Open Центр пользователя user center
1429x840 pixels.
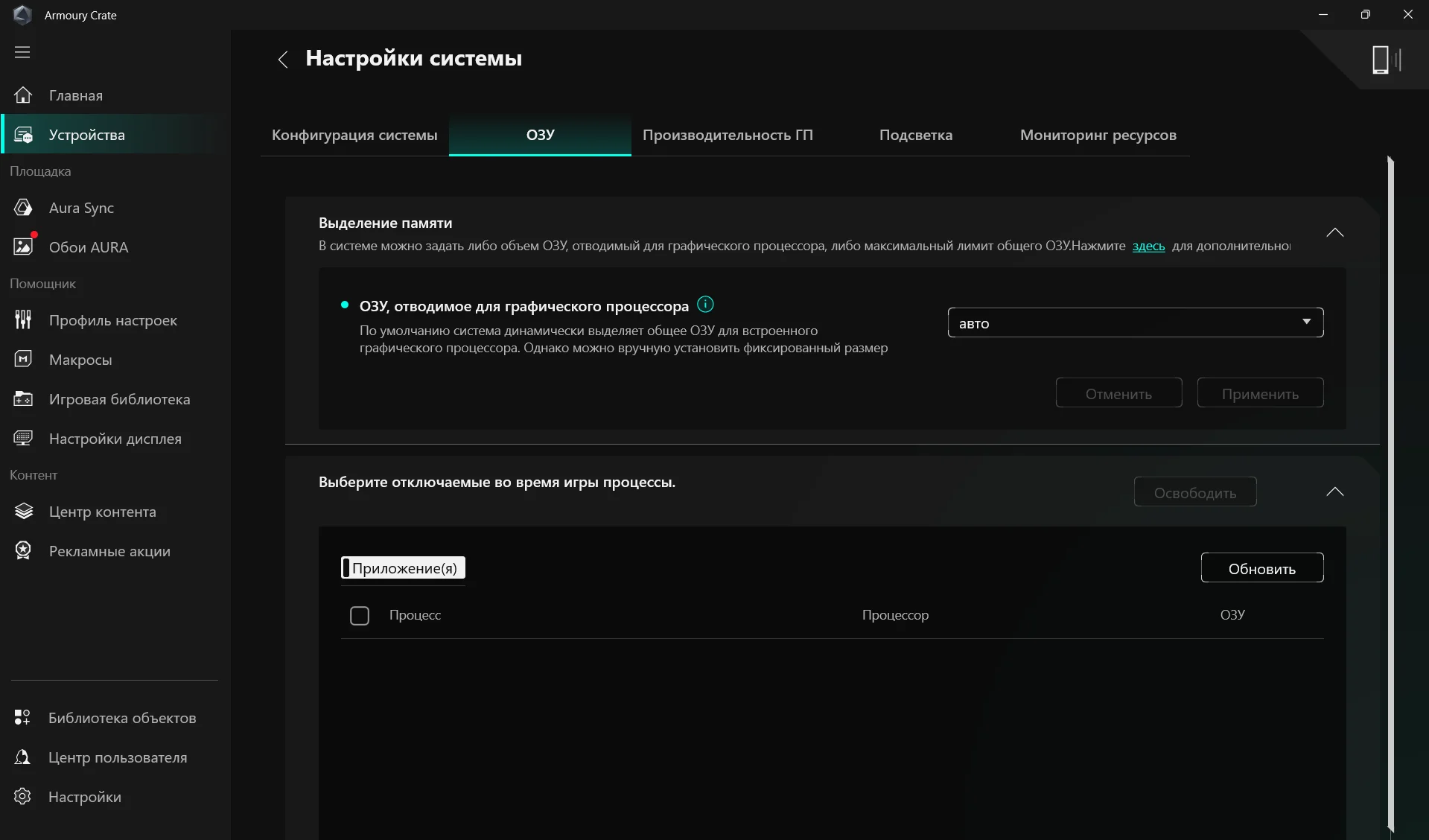click(23, 757)
